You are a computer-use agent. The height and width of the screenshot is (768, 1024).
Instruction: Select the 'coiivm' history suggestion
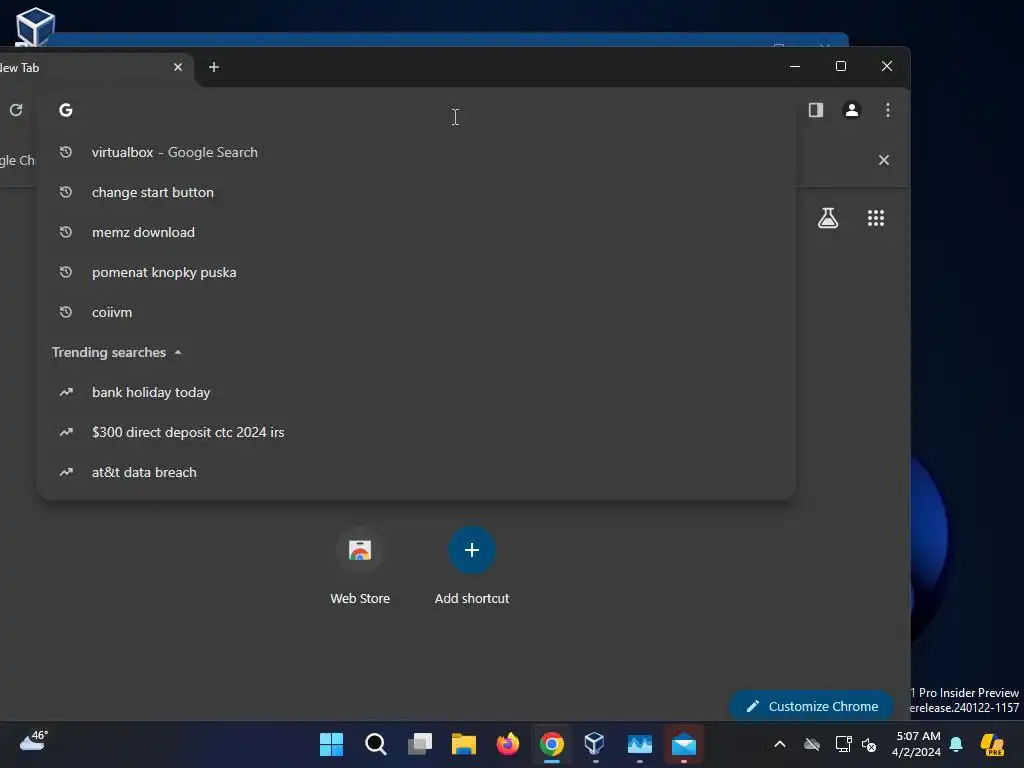click(x=416, y=312)
